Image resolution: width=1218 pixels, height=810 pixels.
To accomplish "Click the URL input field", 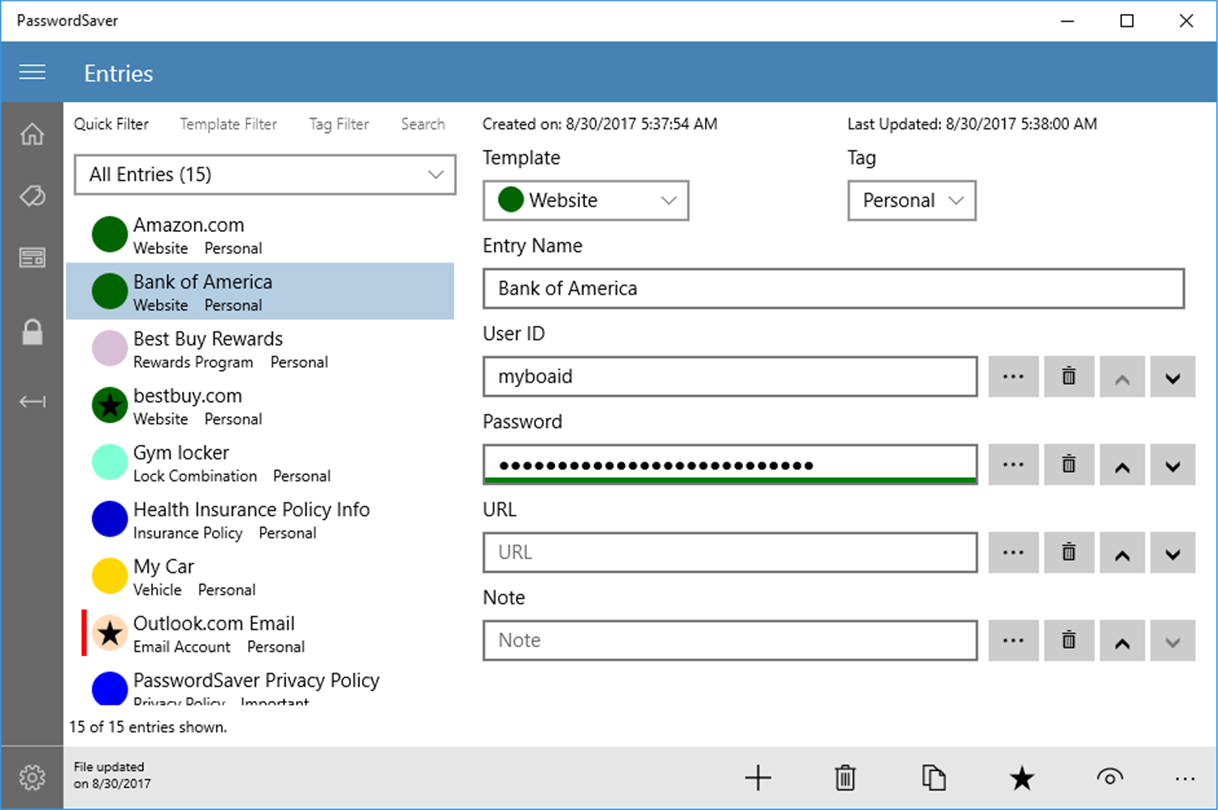I will pyautogui.click(x=730, y=553).
